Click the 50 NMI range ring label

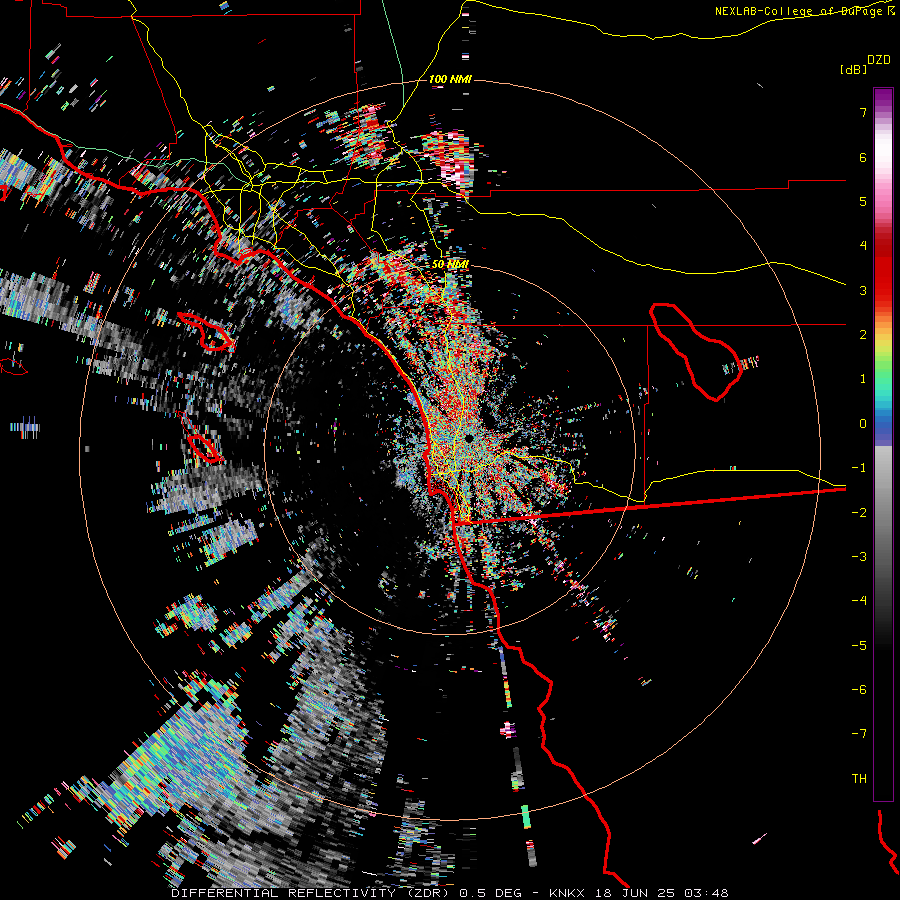click(451, 264)
